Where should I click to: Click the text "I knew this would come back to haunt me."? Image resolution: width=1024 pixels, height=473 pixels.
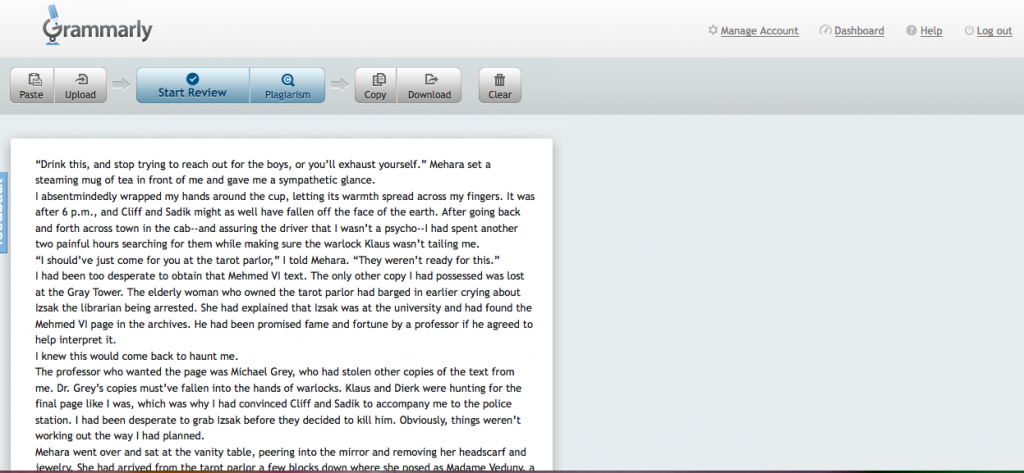(136, 356)
